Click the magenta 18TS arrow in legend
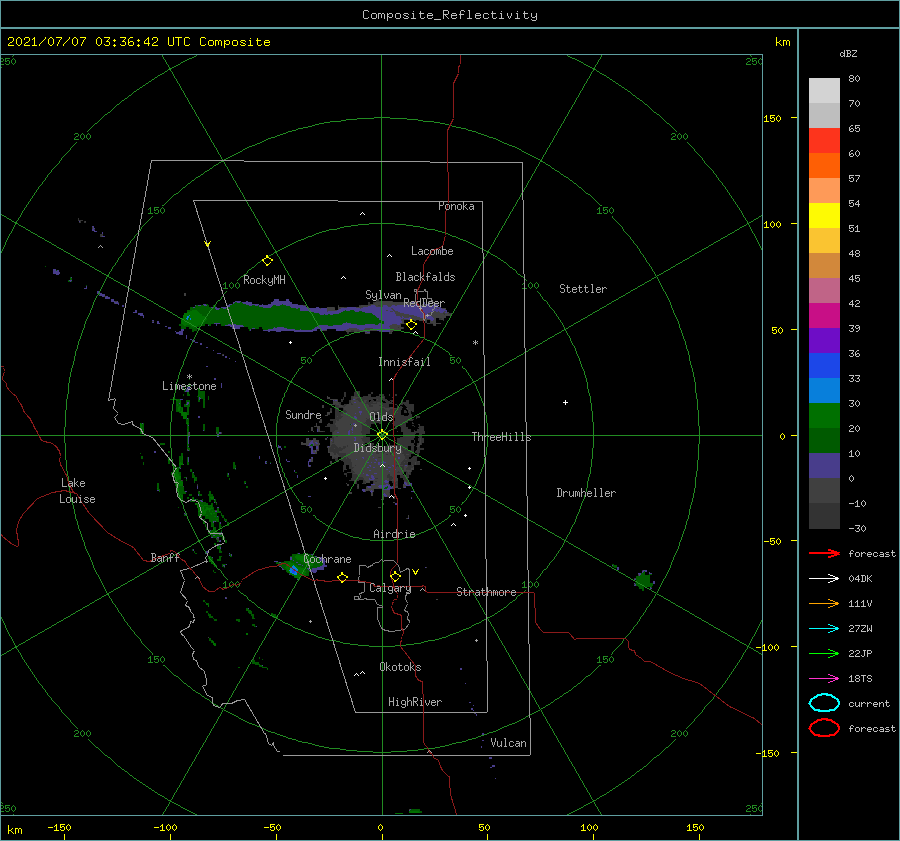The height and width of the screenshot is (841, 900). 824,679
